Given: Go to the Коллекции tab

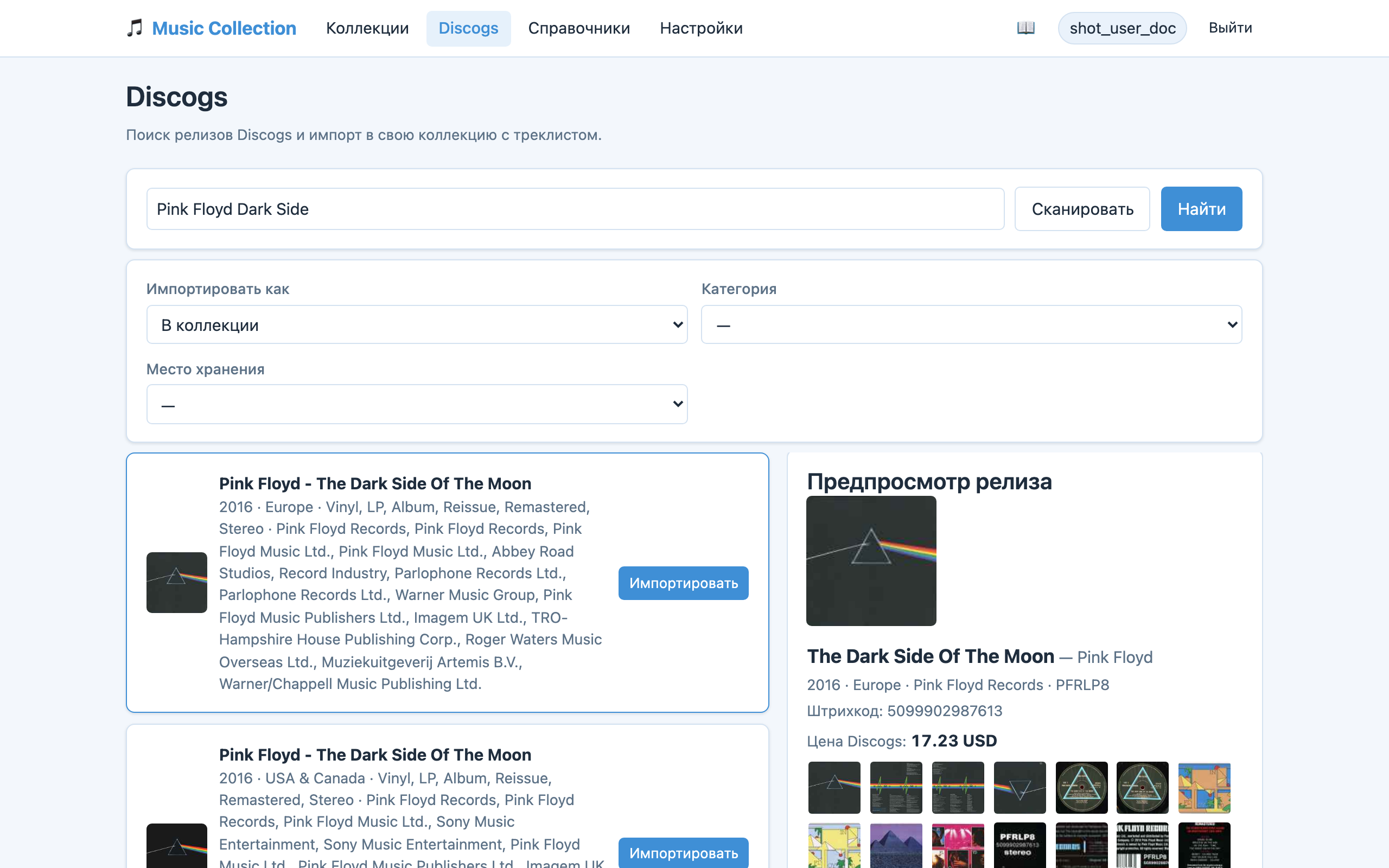Looking at the screenshot, I should pos(367,28).
